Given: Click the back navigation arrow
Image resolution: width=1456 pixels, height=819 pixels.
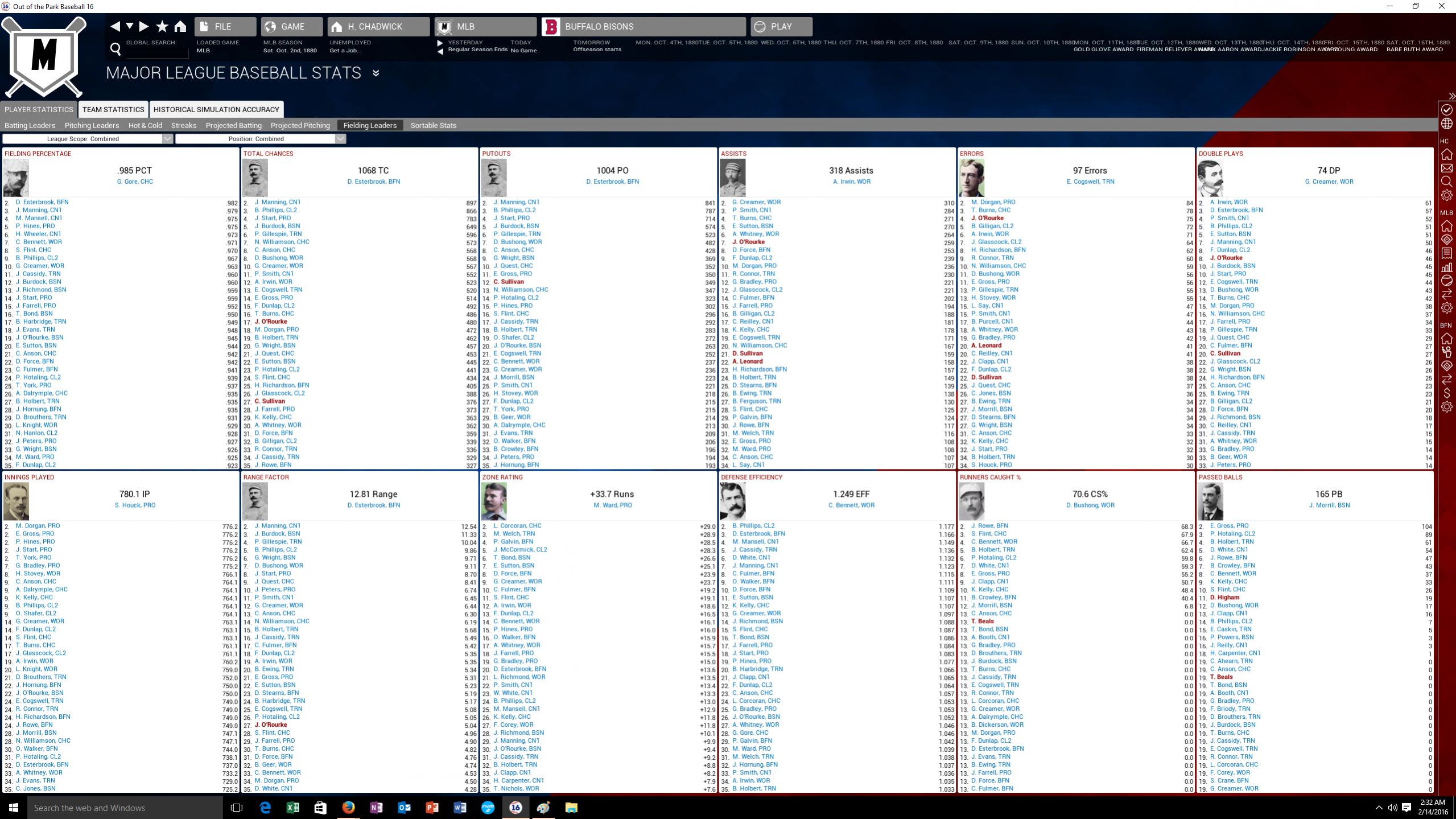Looking at the screenshot, I should click(x=115, y=26).
